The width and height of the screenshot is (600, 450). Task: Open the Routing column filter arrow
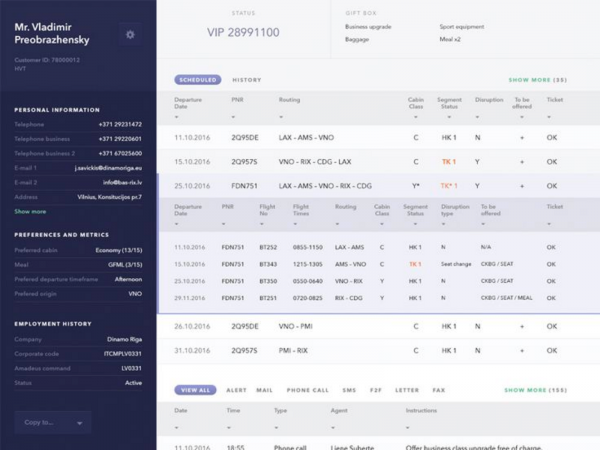(282, 118)
